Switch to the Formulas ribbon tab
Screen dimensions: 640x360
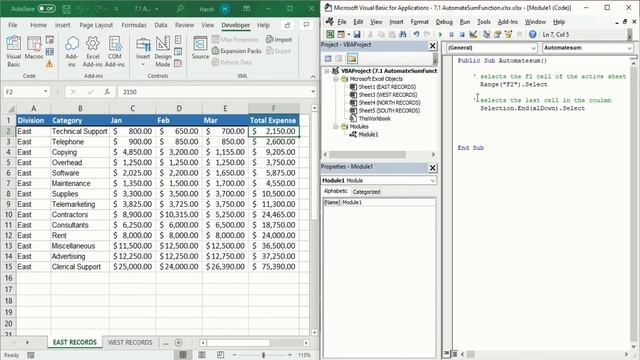[x=133, y=25]
